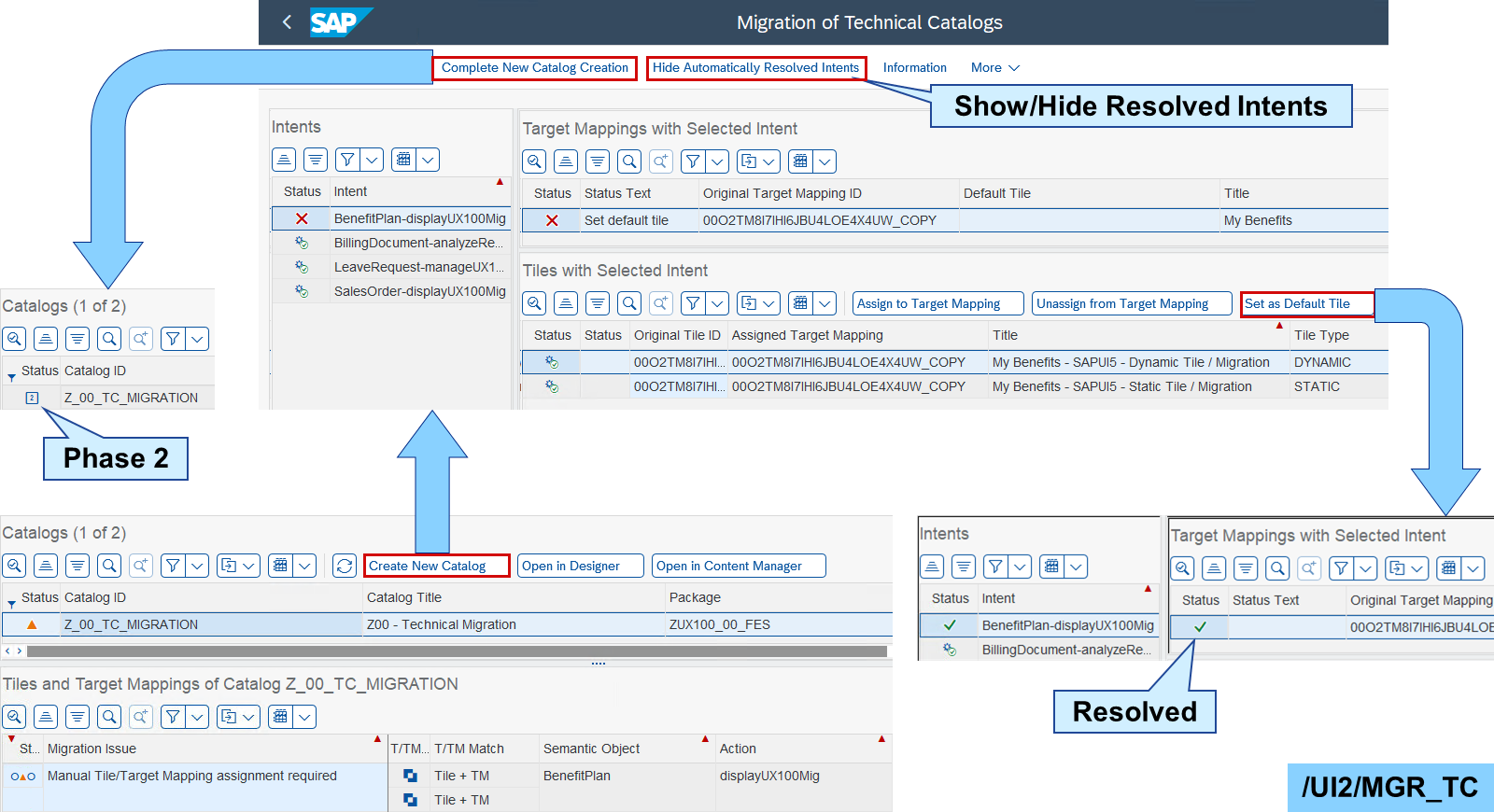Click the status icon of SalesOrder-displayUX100Mig intent
The width and height of the screenshot is (1494, 812).
(302, 291)
